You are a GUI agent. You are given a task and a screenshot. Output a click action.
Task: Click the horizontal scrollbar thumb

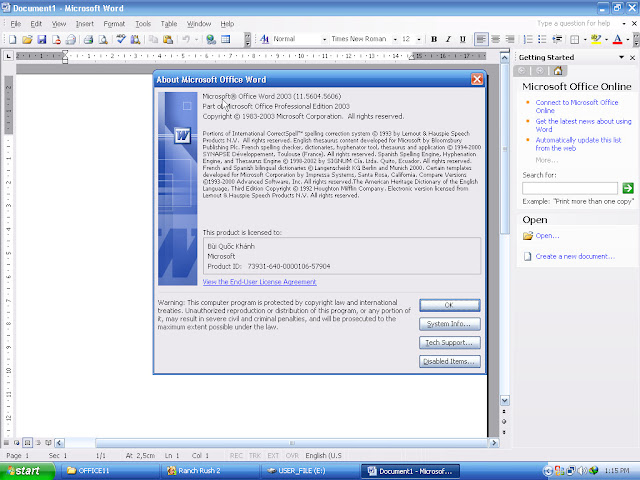pyautogui.click(x=291, y=443)
